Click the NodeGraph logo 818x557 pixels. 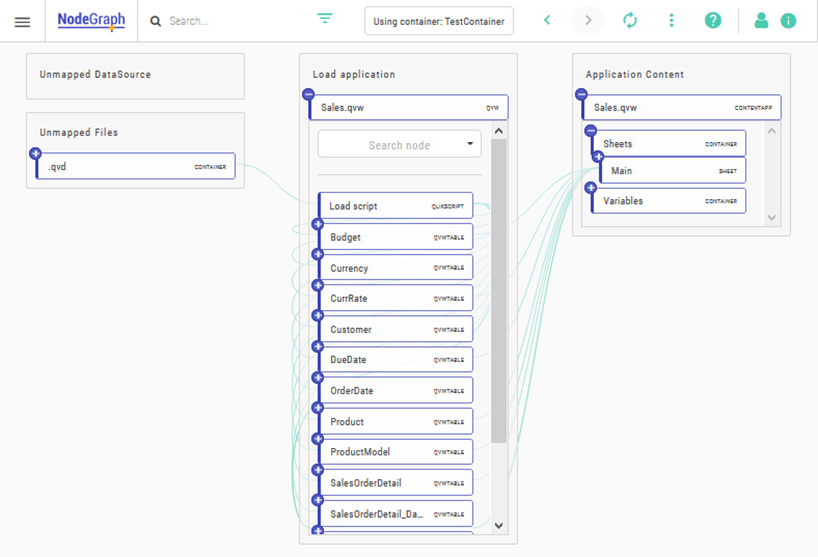(91, 20)
